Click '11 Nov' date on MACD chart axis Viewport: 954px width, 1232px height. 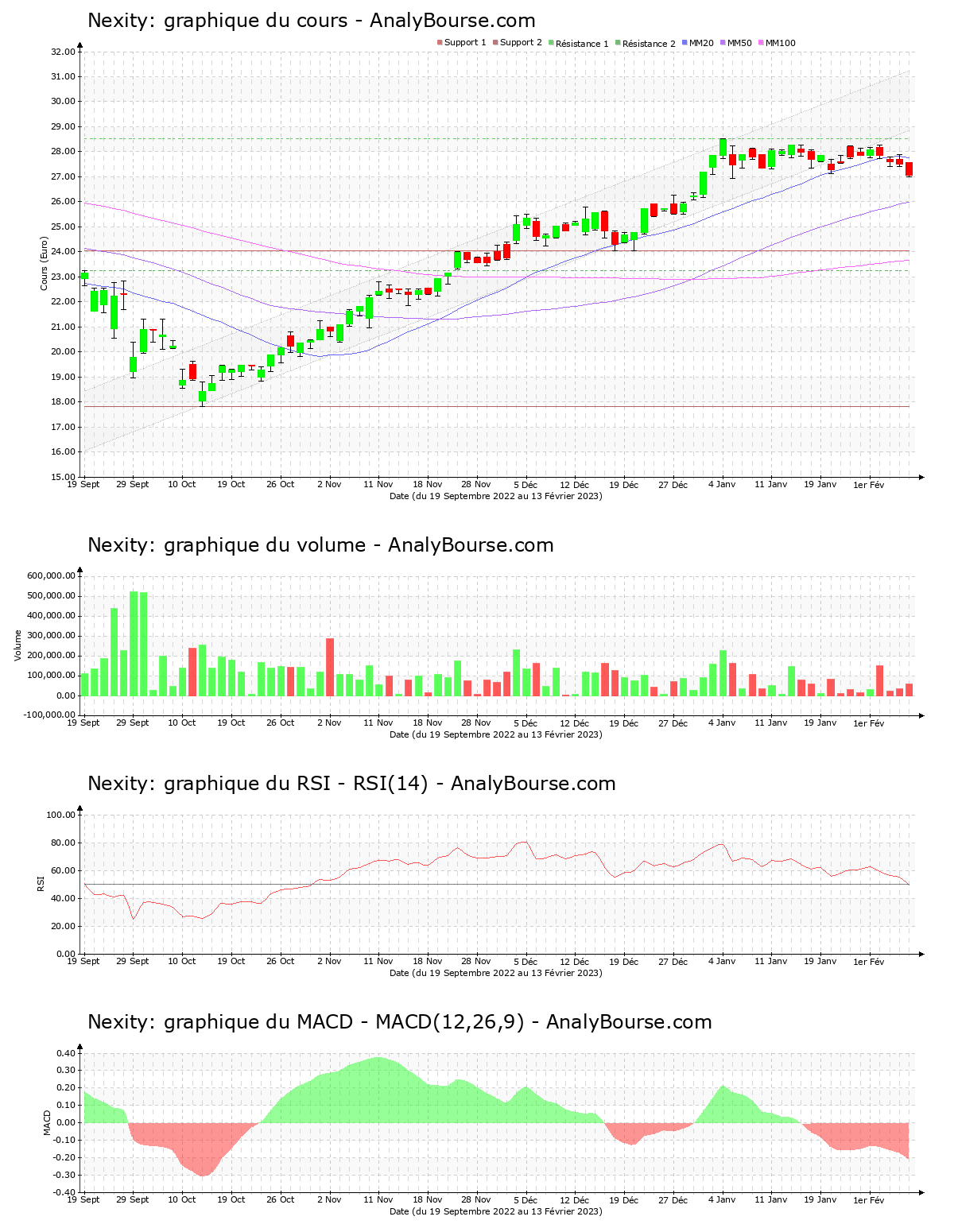378,1199
